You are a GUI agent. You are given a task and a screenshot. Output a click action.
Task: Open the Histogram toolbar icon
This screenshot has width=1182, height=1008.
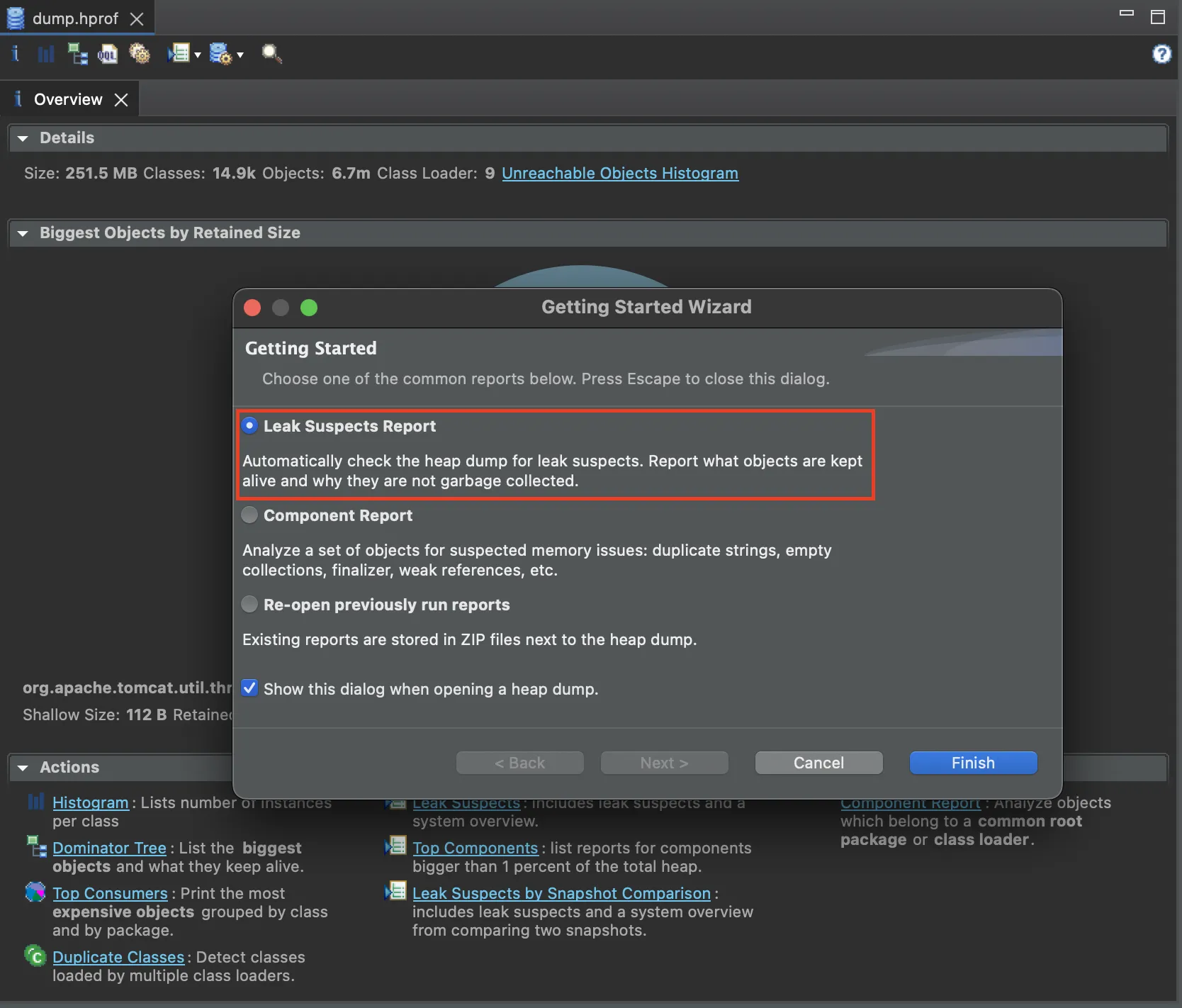tap(46, 55)
